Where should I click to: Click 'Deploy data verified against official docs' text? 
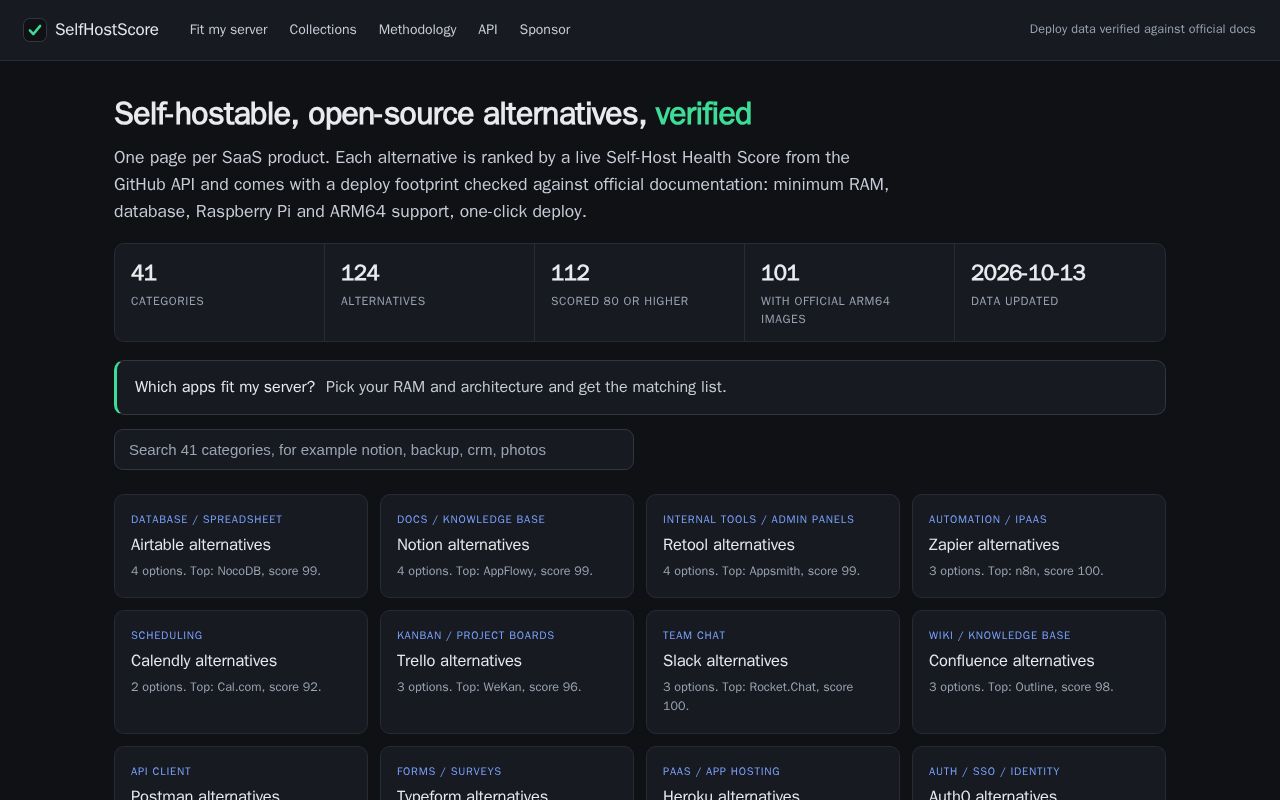(1142, 29)
